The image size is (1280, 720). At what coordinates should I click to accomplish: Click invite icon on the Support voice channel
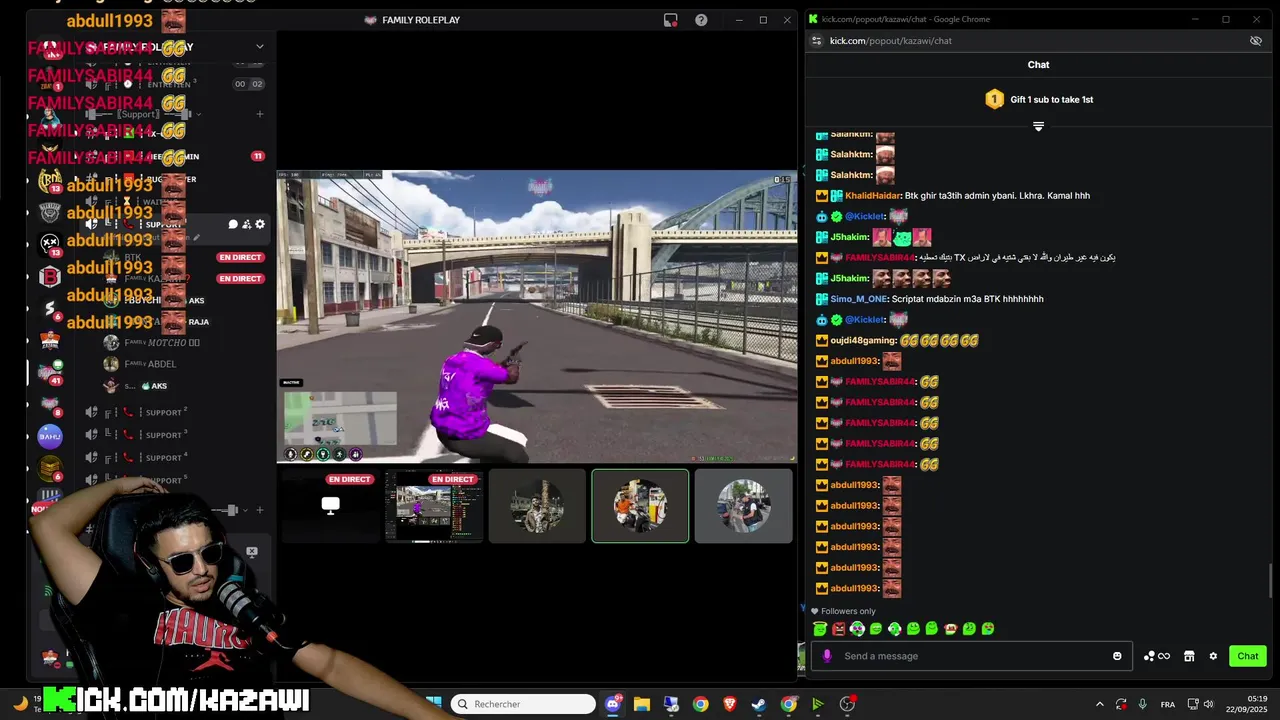point(246,224)
